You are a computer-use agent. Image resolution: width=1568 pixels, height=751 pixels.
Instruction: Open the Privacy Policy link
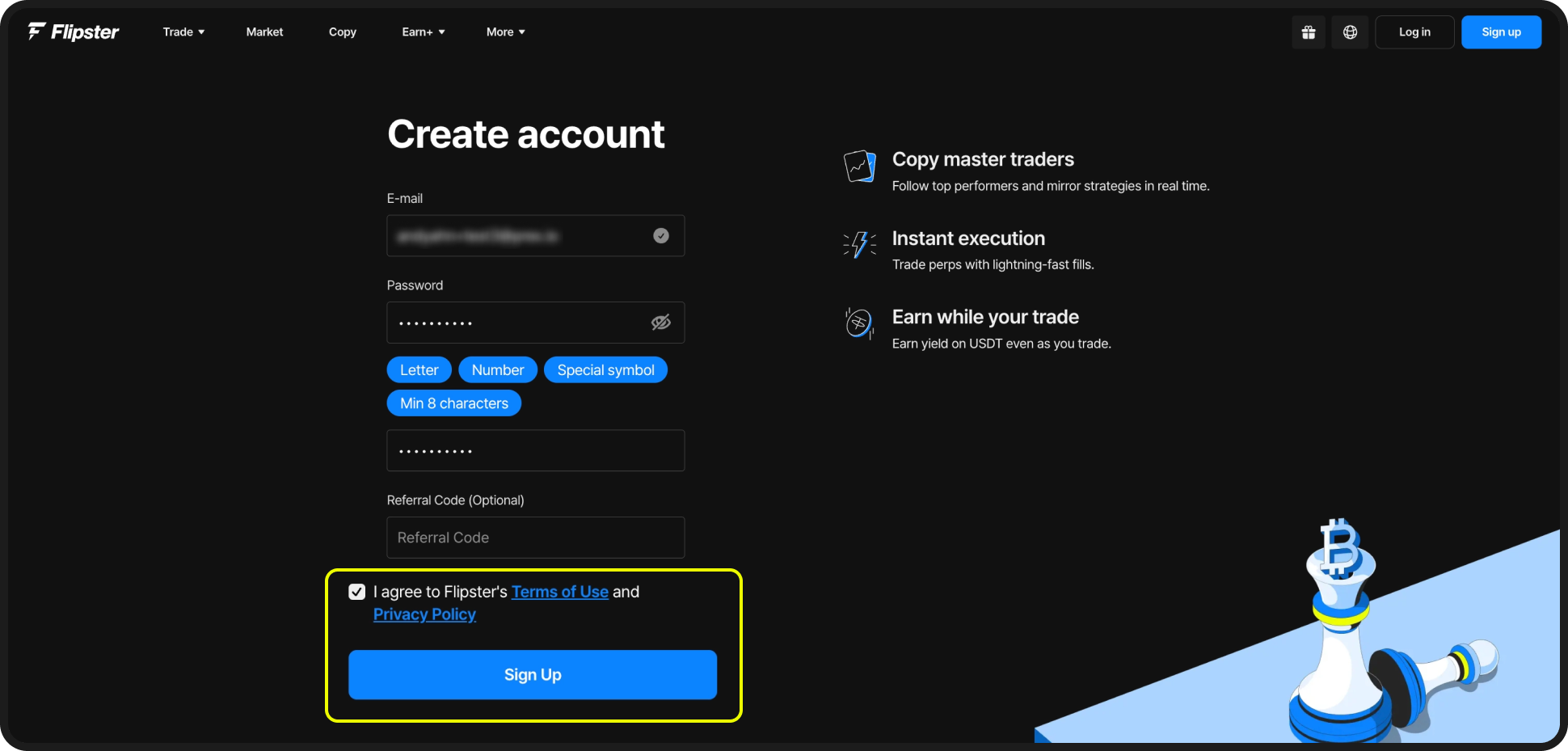pyautogui.click(x=424, y=614)
